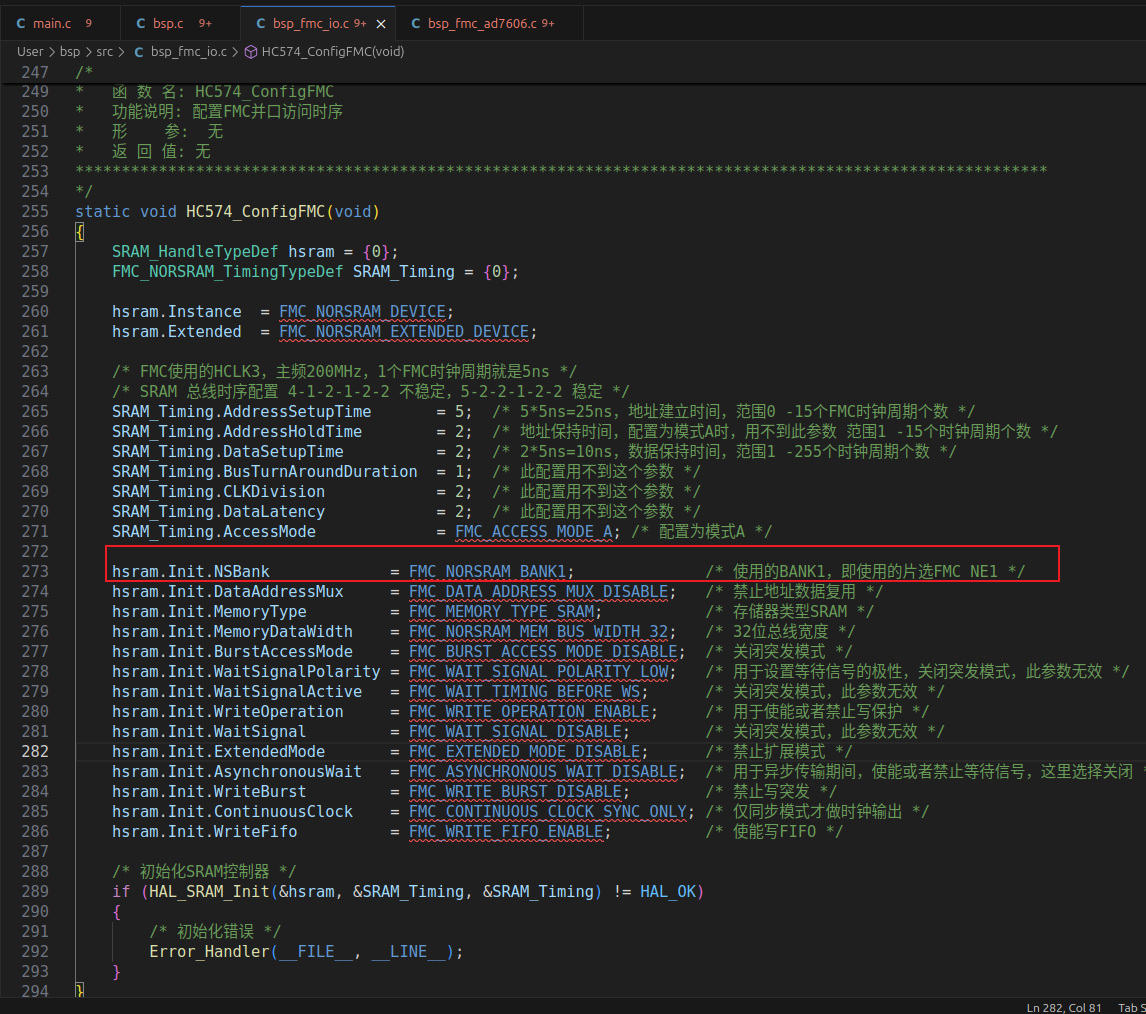
Task: Click hsram.Init.WriteFifo field
Action: coord(205,832)
